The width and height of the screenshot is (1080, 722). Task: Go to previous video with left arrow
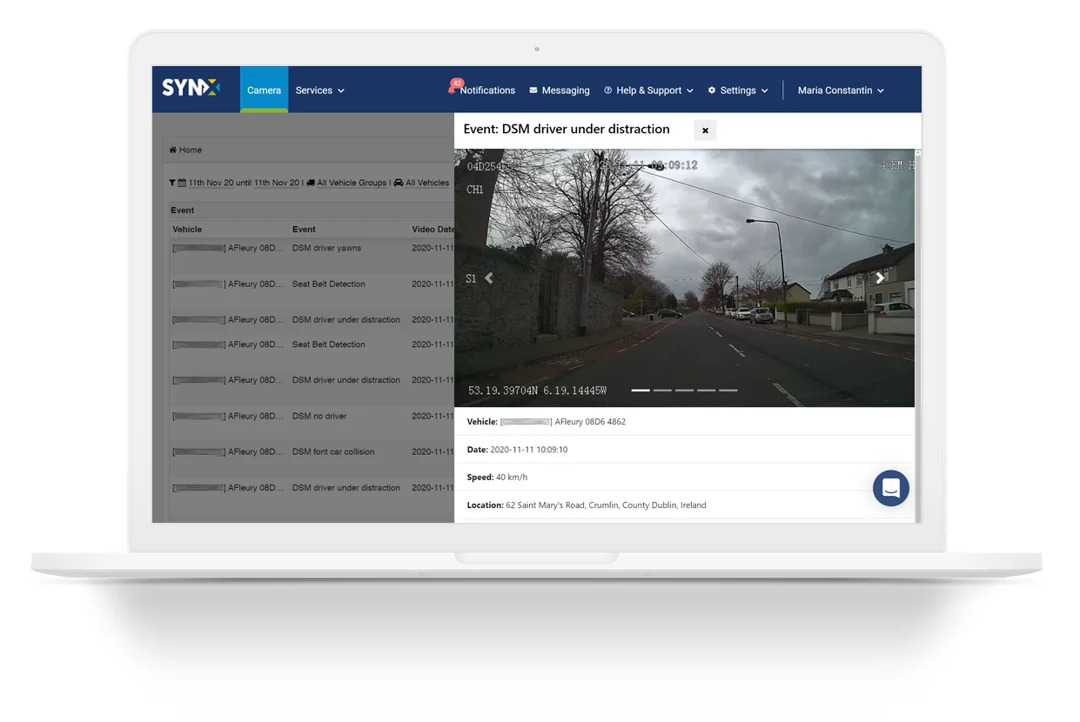[489, 278]
